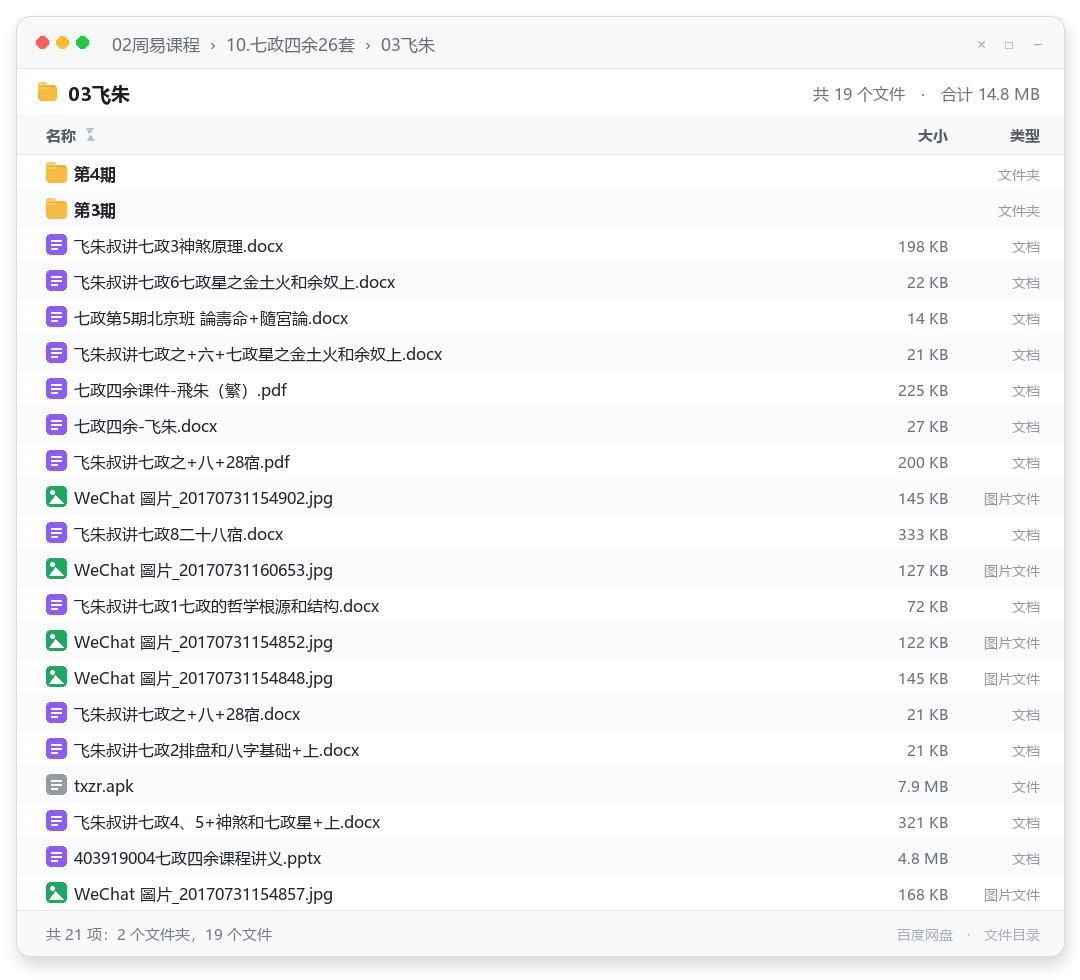Click the 文件目录 label in footer
This screenshot has width=1080, height=980.
pyautogui.click(x=1012, y=935)
